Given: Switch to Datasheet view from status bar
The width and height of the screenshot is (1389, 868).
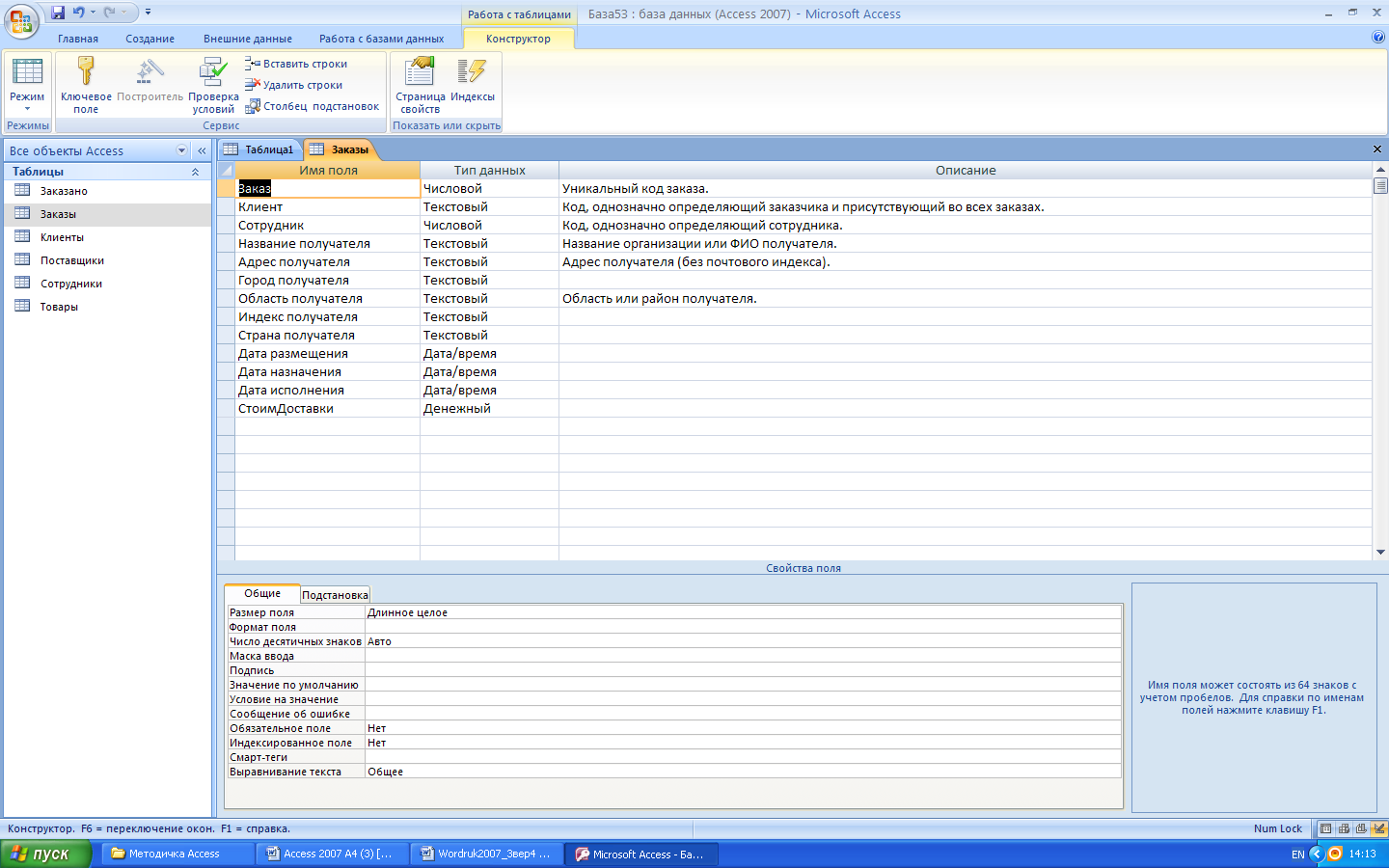Looking at the screenshot, I should click(1326, 828).
